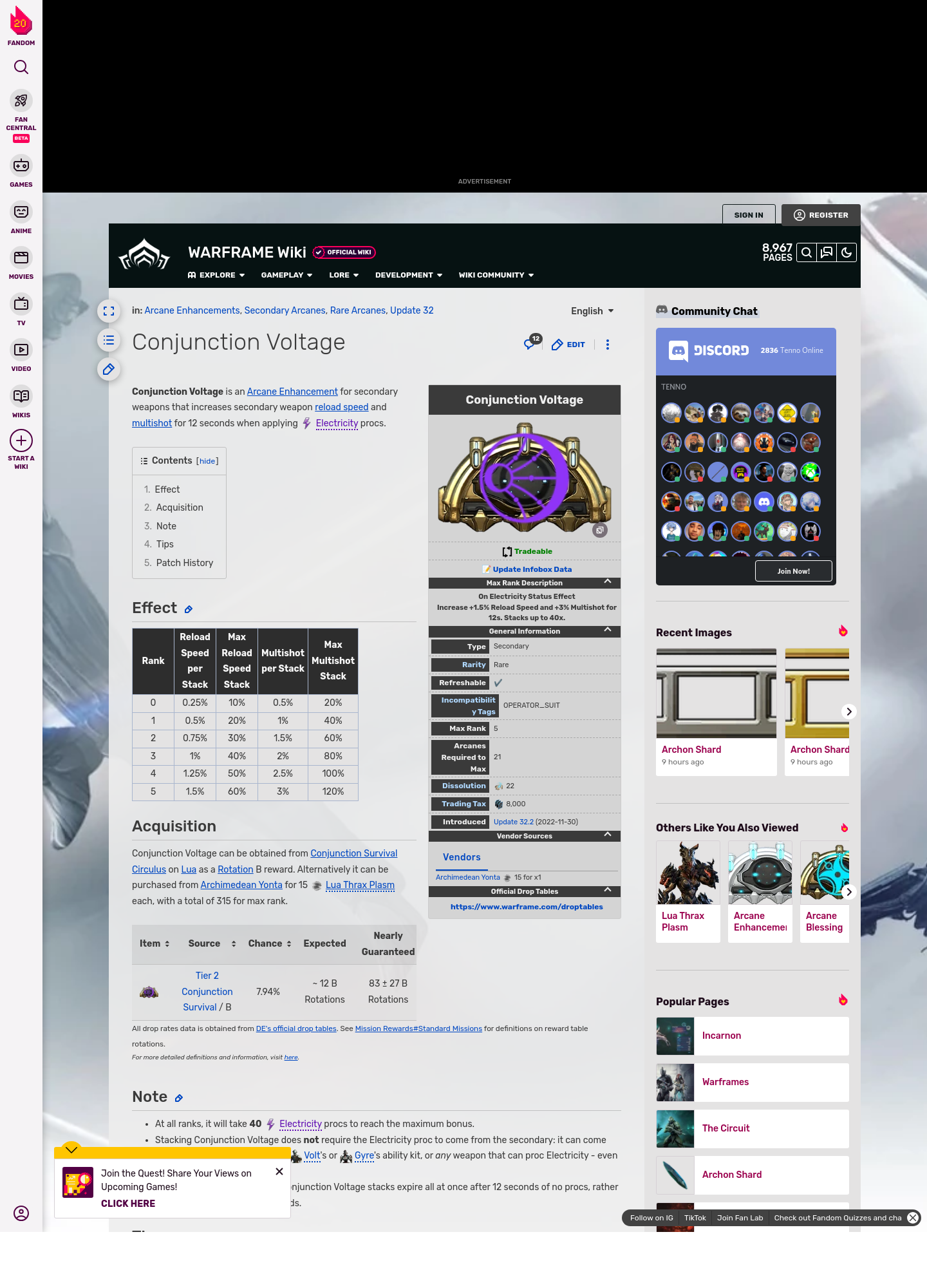Open the more page actions menu

point(608,345)
